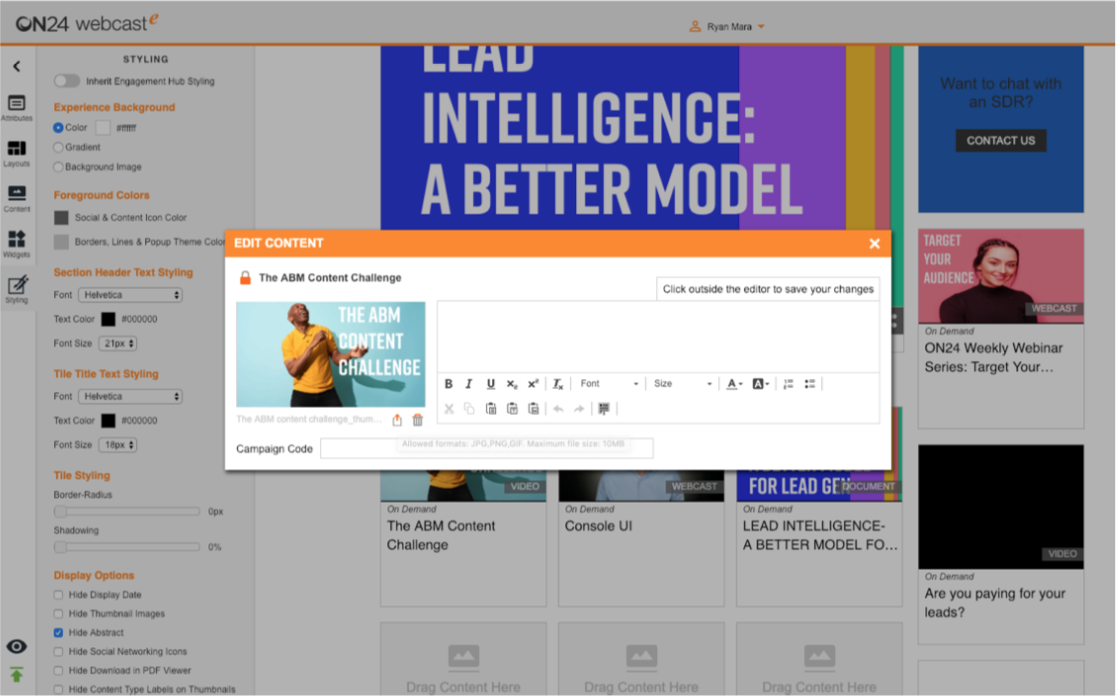The height and width of the screenshot is (696, 1116).
Task: Open the Widgets panel
Action: (x=16, y=243)
